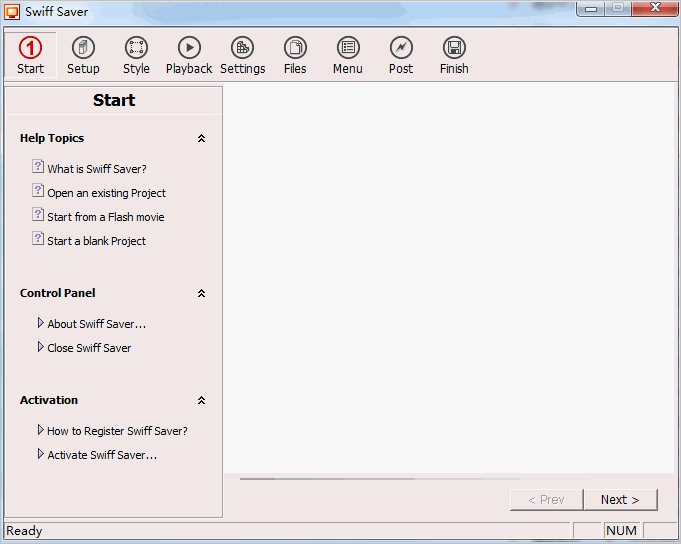
Task: Minimize the Swiff Saver window
Action: click(x=591, y=9)
